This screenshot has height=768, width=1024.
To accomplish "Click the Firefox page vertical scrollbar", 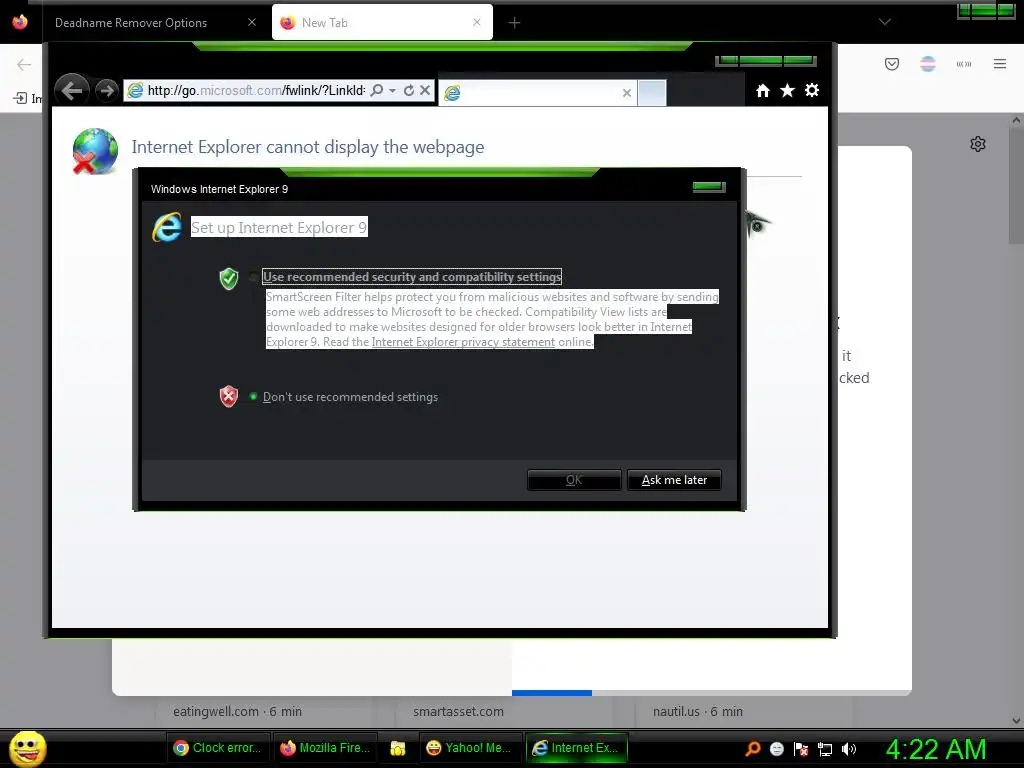I will (x=1016, y=186).
